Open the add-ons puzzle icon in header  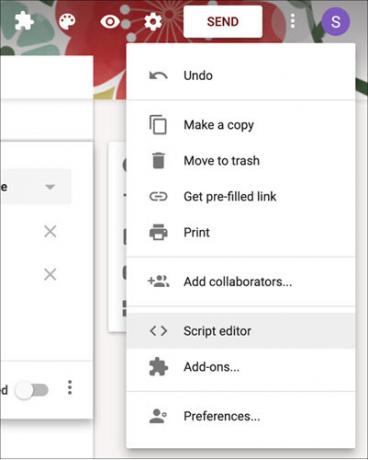coord(24,22)
